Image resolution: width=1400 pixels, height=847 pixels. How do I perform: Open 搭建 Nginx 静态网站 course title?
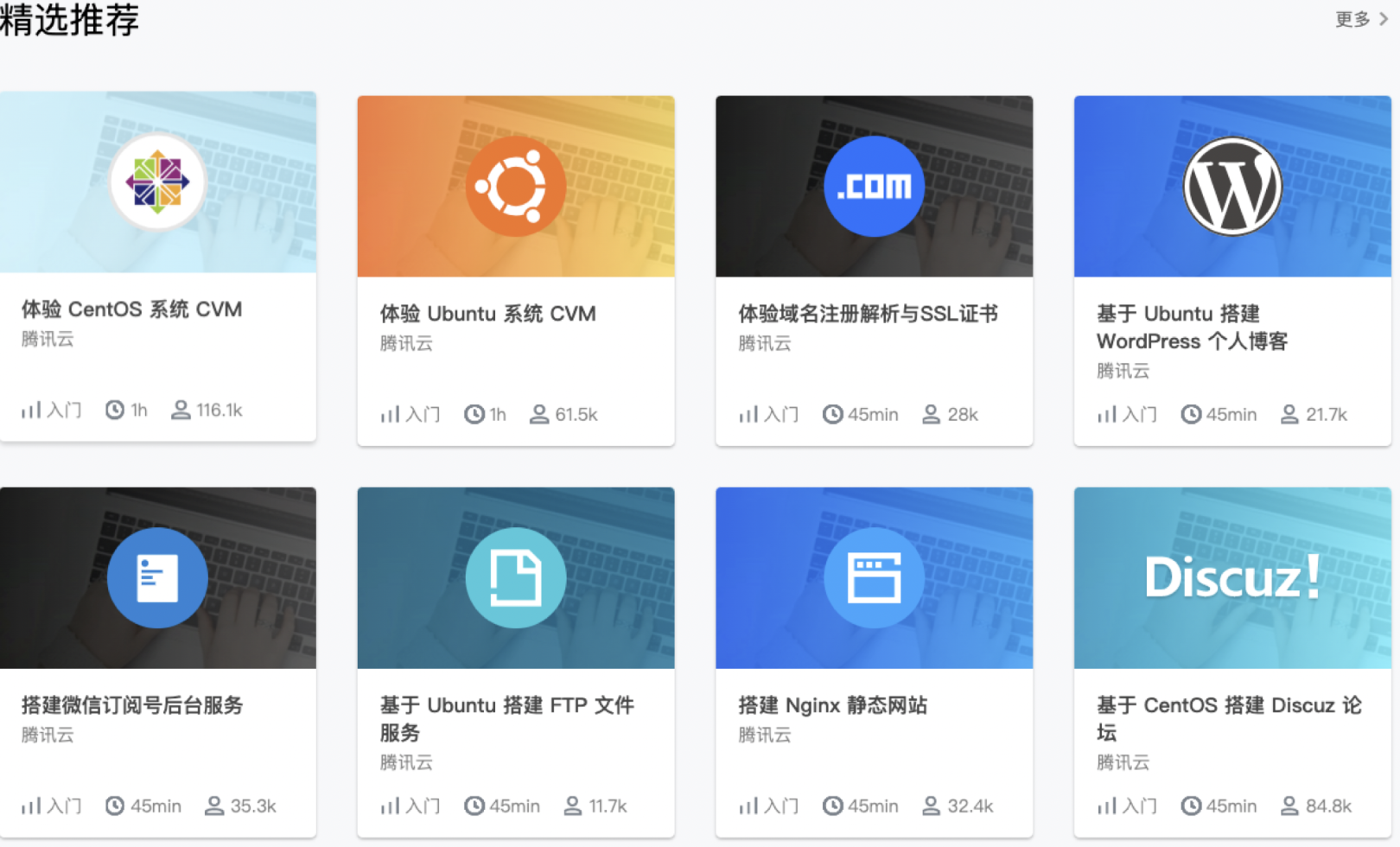coord(832,705)
